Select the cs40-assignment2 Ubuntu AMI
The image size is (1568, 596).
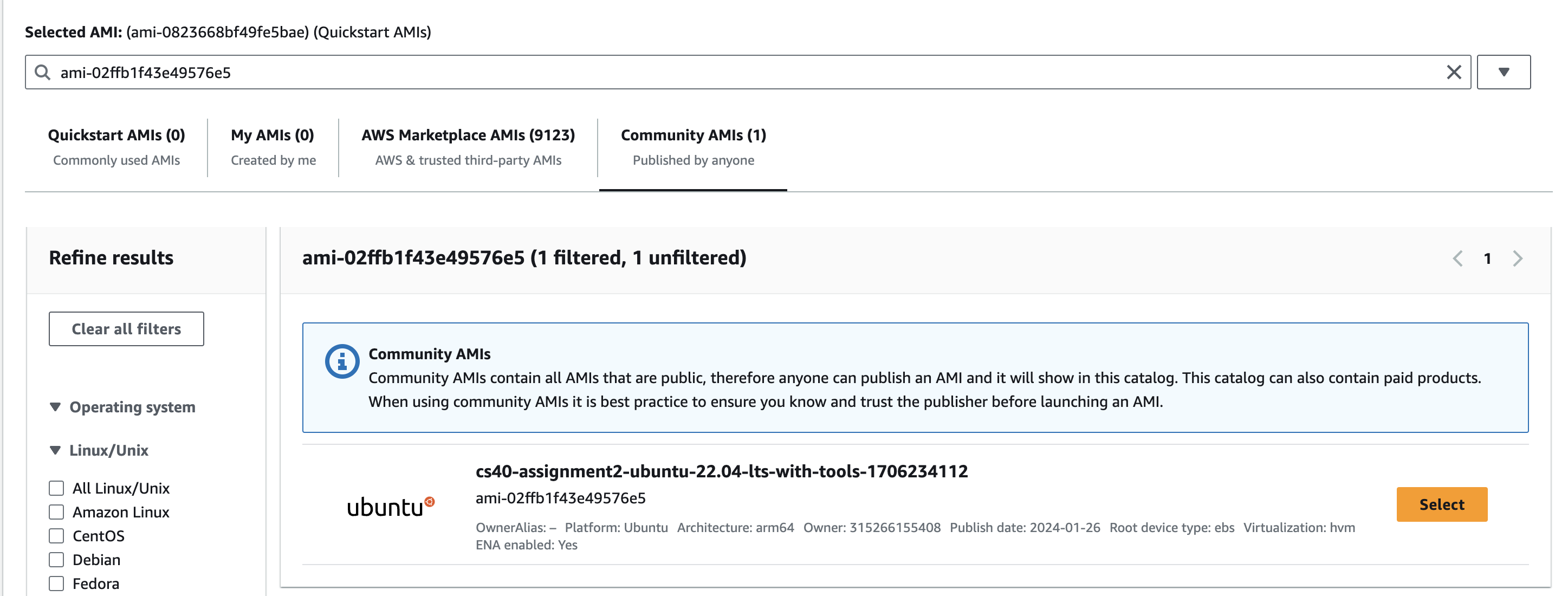point(1441,504)
